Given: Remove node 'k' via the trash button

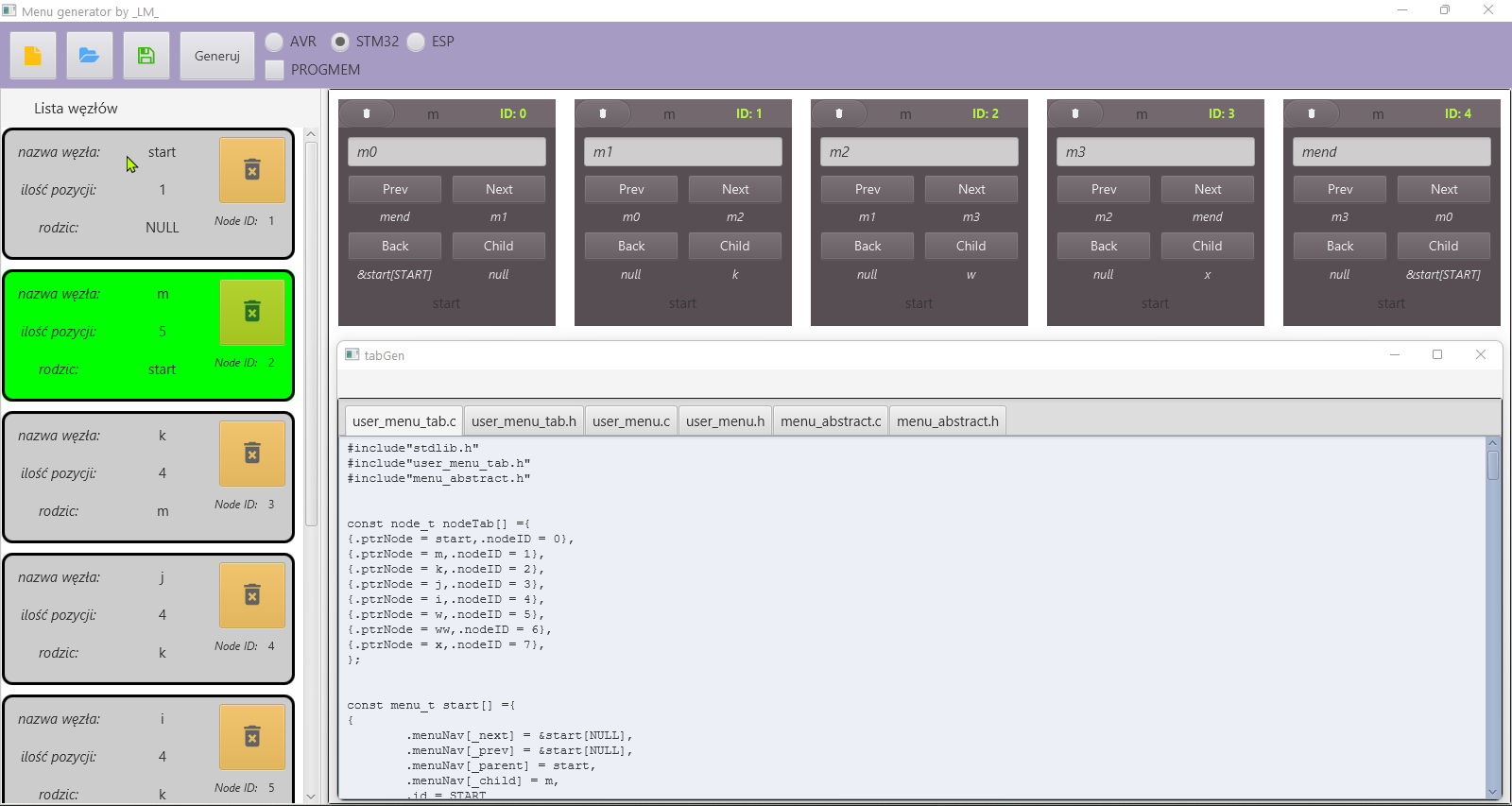Looking at the screenshot, I should [x=252, y=454].
